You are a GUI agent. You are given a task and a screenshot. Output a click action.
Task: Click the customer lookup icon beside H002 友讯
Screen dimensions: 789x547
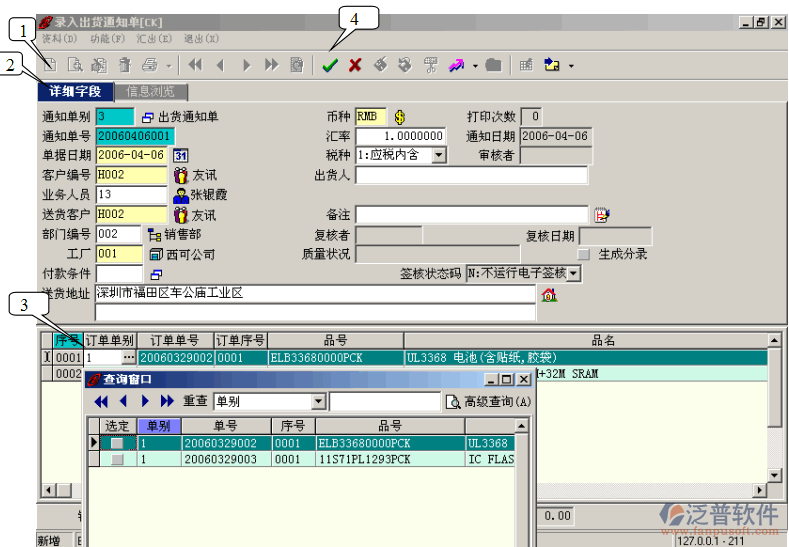pos(180,175)
